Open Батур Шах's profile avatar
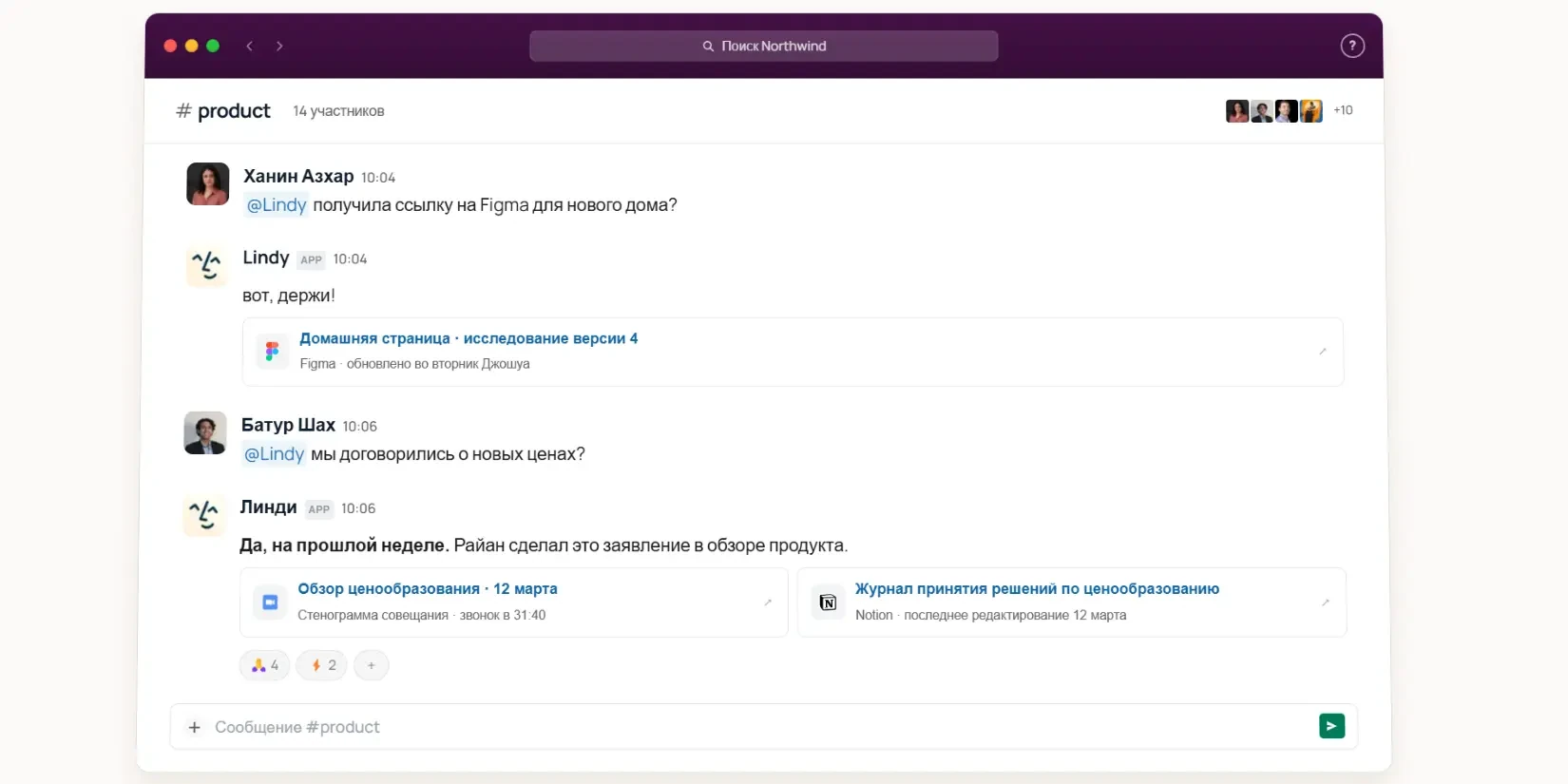1568x784 pixels. pos(205,432)
